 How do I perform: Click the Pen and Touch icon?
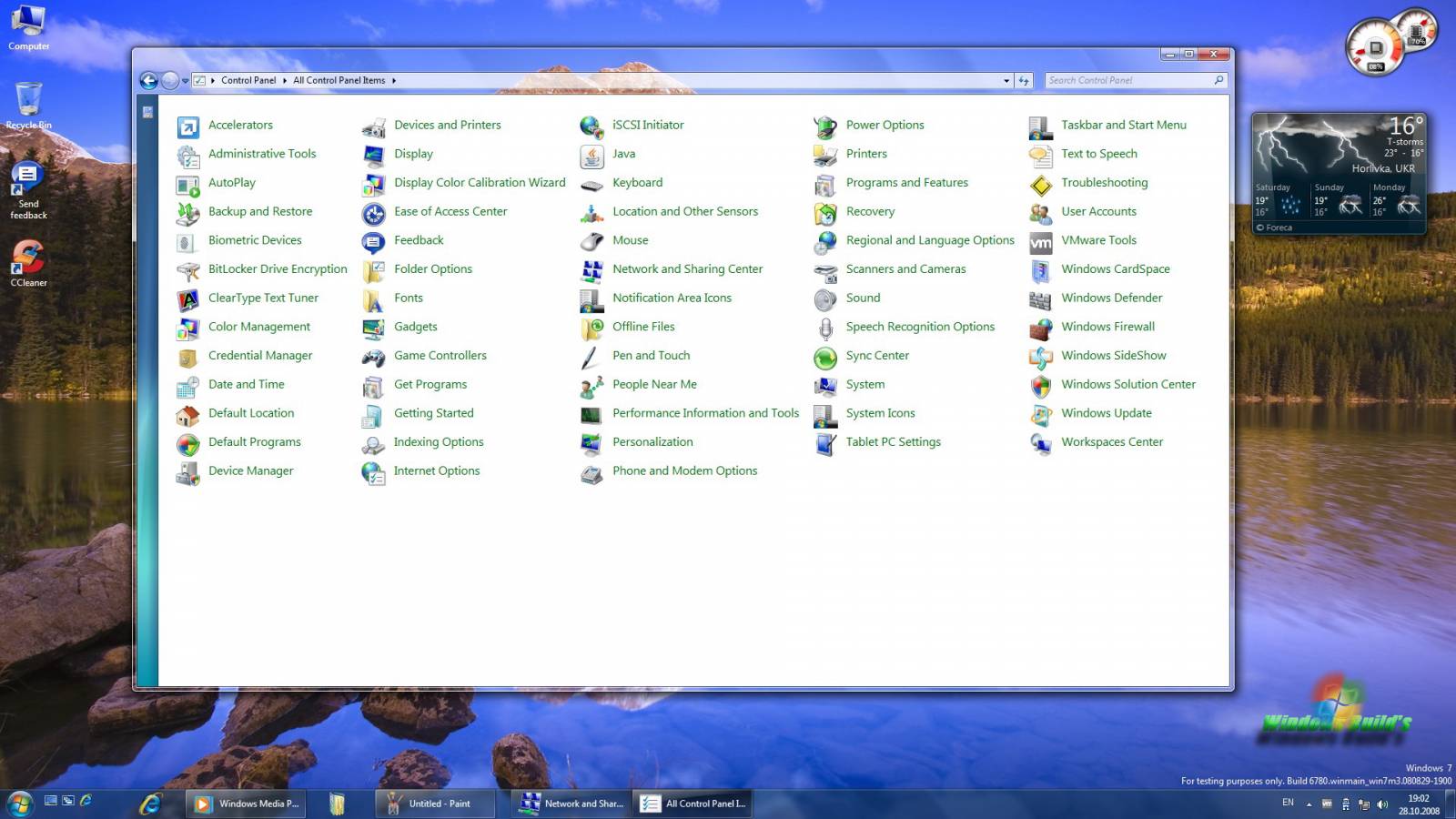591,358
